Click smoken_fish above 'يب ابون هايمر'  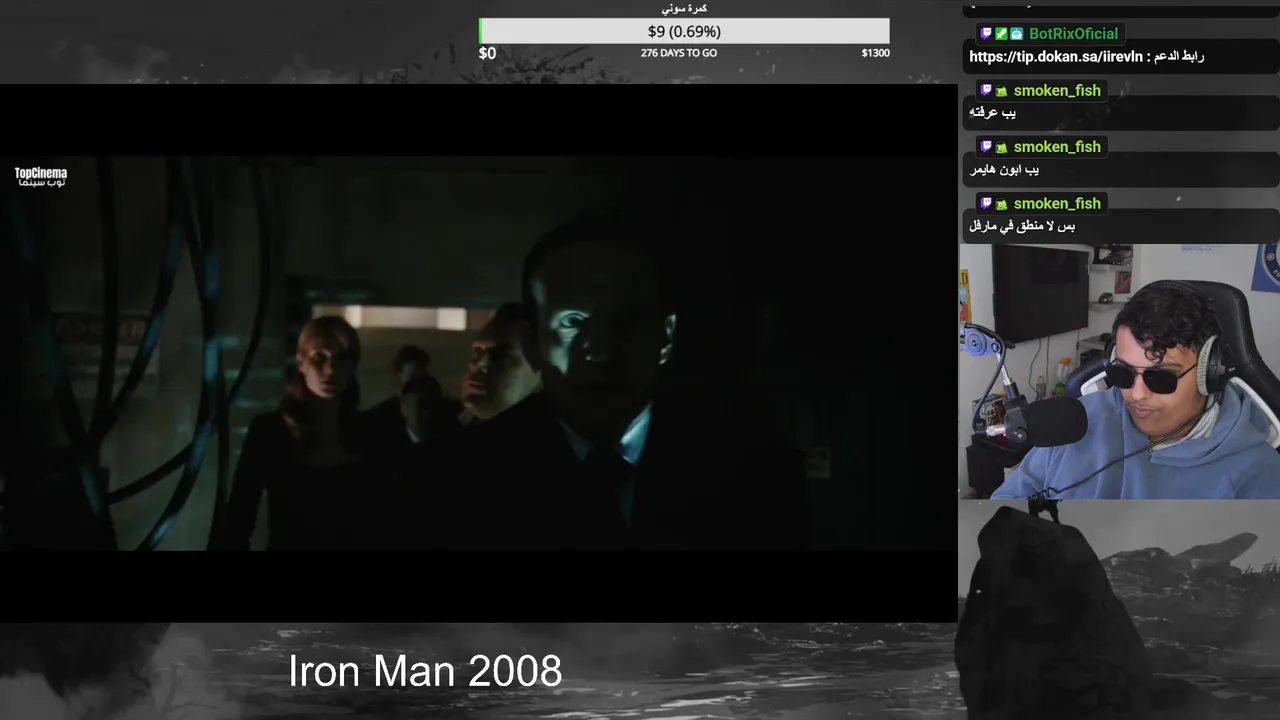tap(1057, 147)
